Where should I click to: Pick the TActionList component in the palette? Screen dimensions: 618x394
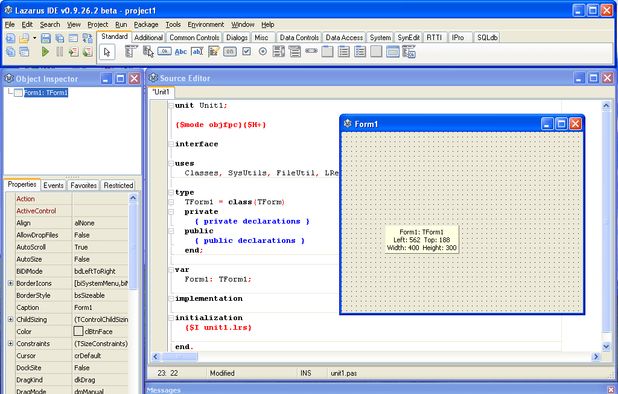409,52
